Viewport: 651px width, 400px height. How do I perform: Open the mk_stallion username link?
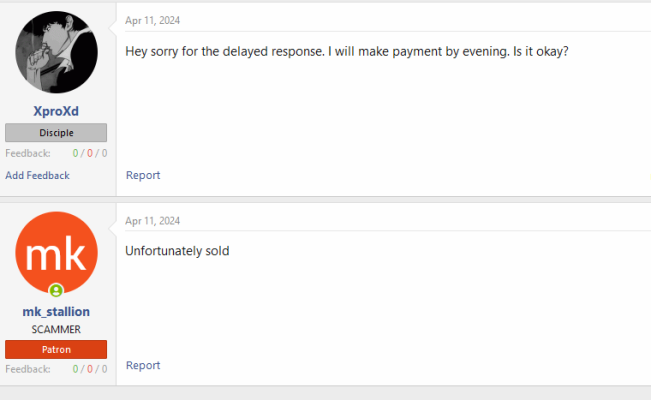click(56, 312)
